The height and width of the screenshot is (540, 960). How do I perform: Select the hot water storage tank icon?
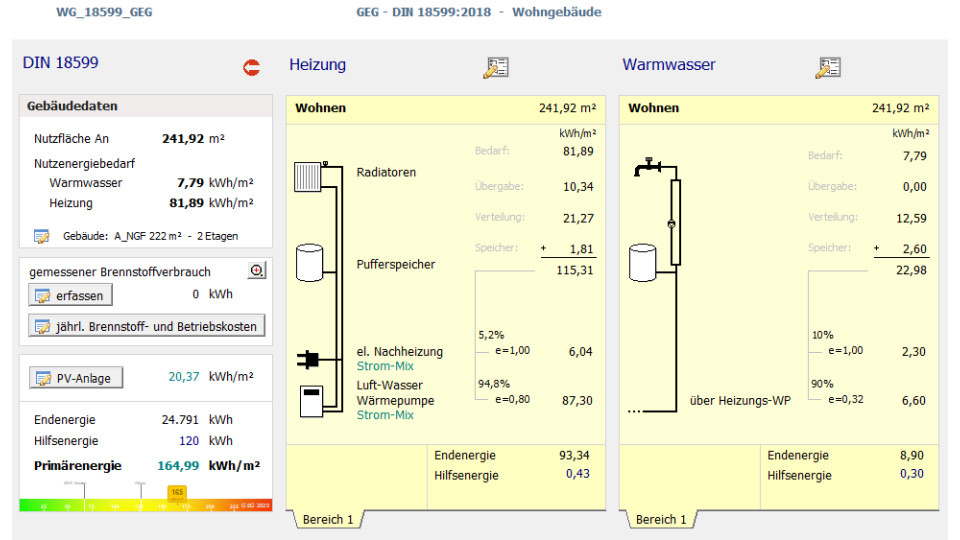pyautogui.click(x=641, y=262)
